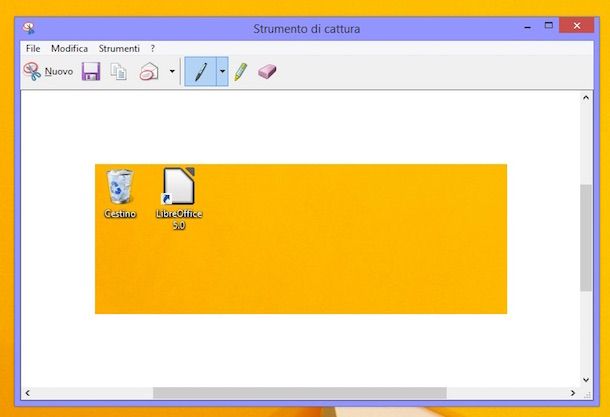The image size is (610, 417).
Task: Open the Strumenti menu
Action: [x=118, y=48]
